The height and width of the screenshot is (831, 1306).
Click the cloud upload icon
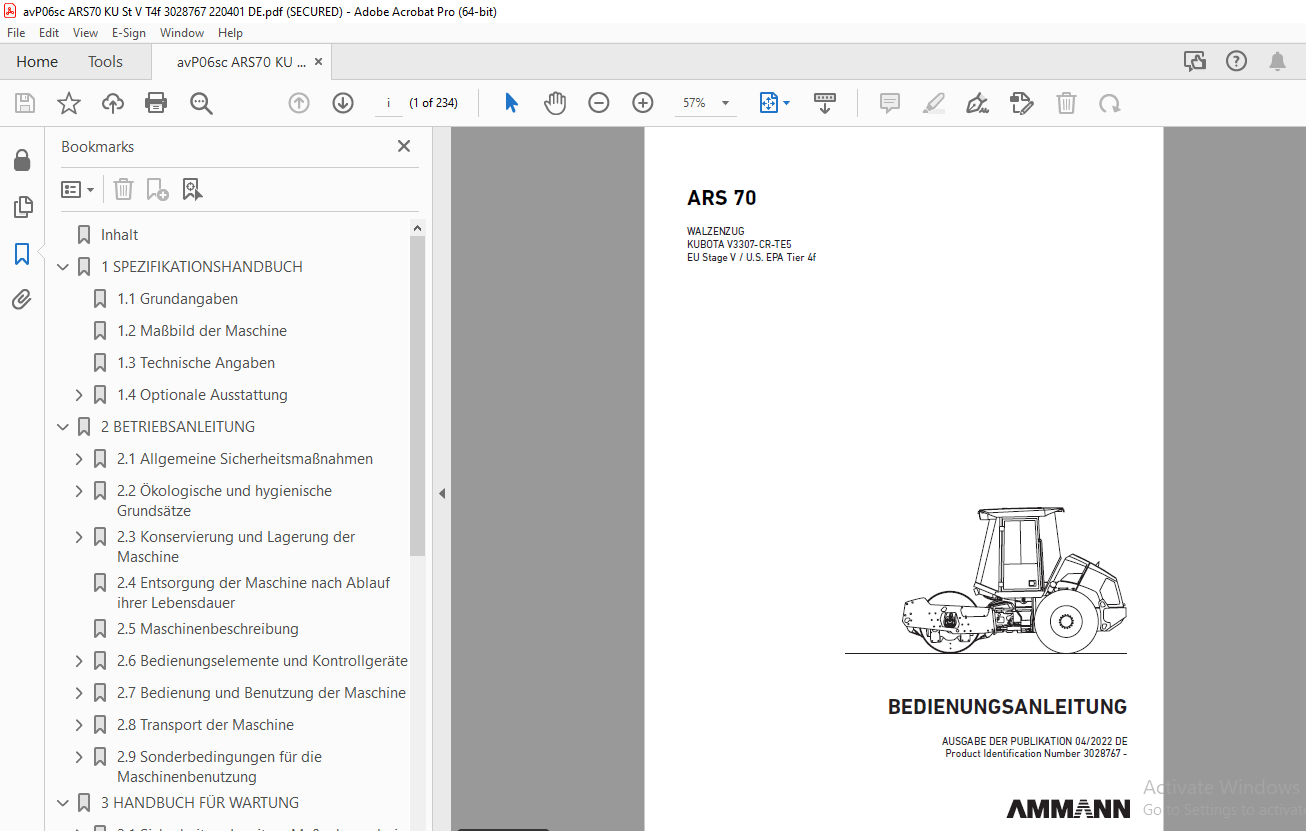pyautogui.click(x=113, y=103)
